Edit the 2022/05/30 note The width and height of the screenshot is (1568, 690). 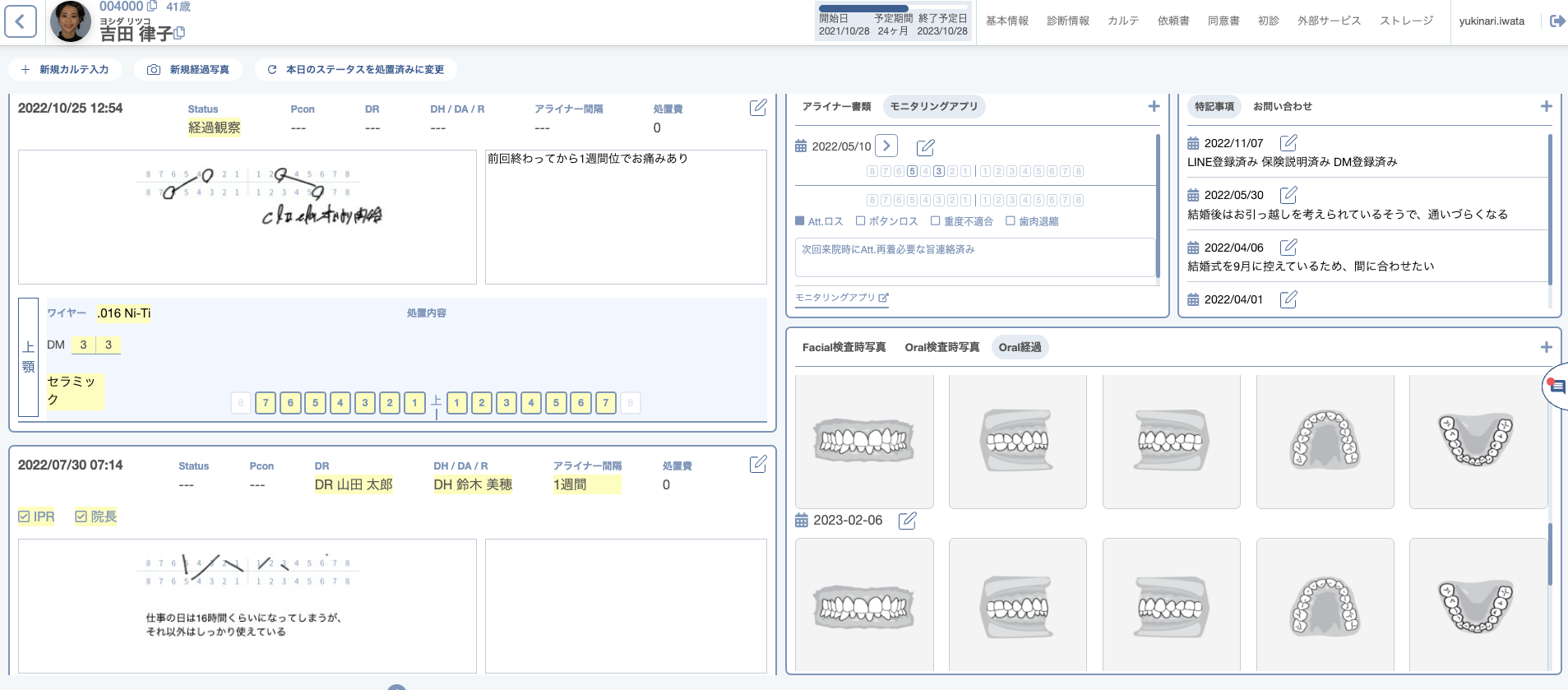(1288, 195)
